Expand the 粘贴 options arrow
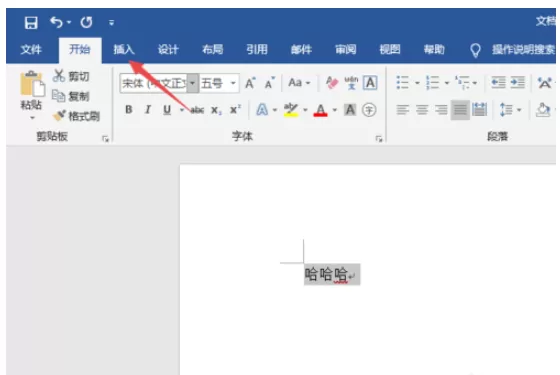Image resolution: width=560 pixels, height=375 pixels. click(32, 118)
